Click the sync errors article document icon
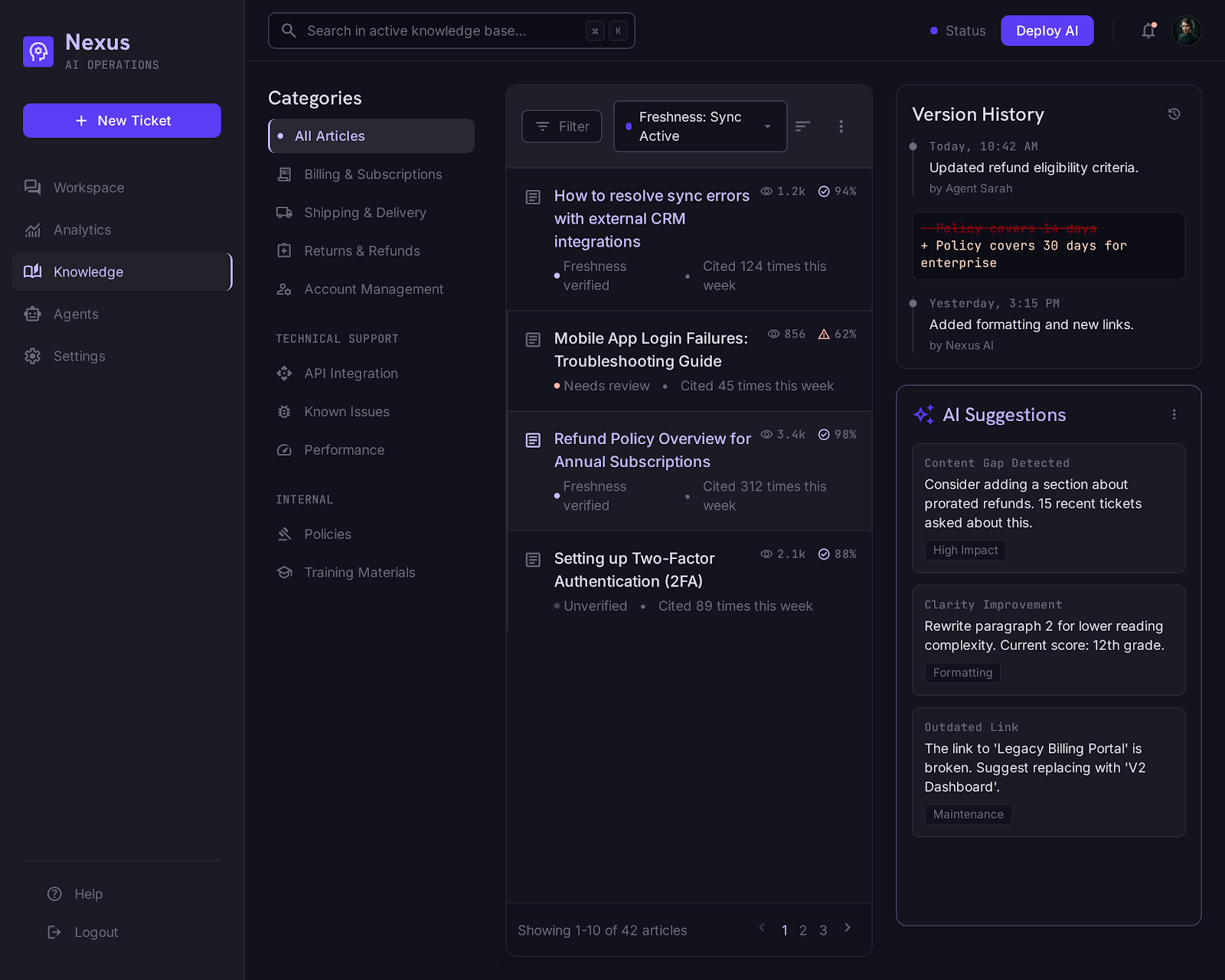 533,197
